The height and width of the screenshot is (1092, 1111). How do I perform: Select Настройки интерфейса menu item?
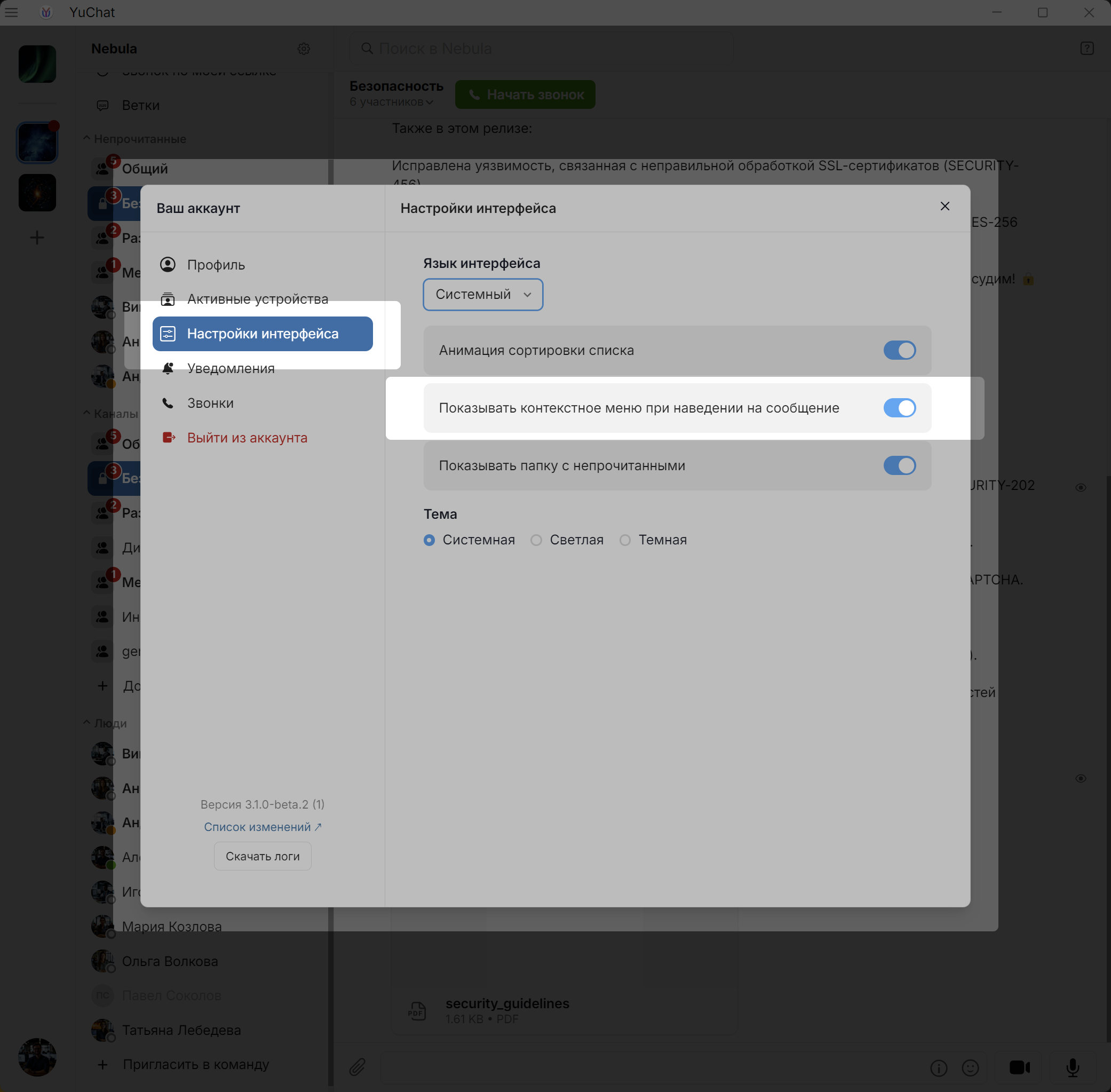point(263,334)
